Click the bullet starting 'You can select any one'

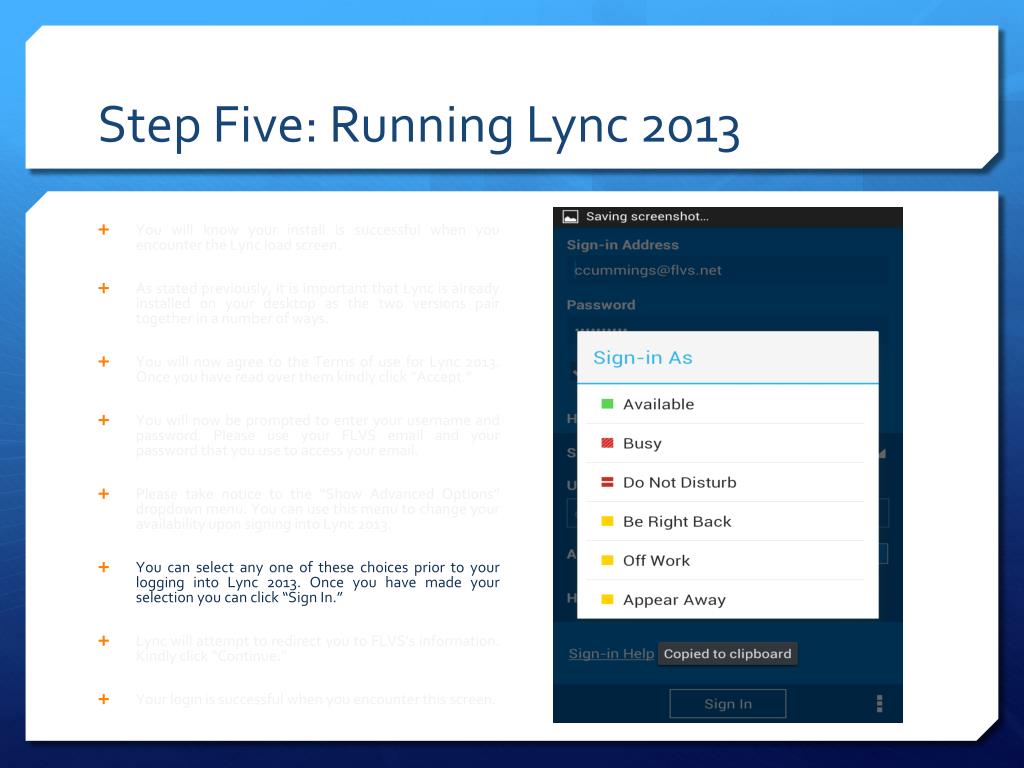click(x=317, y=582)
